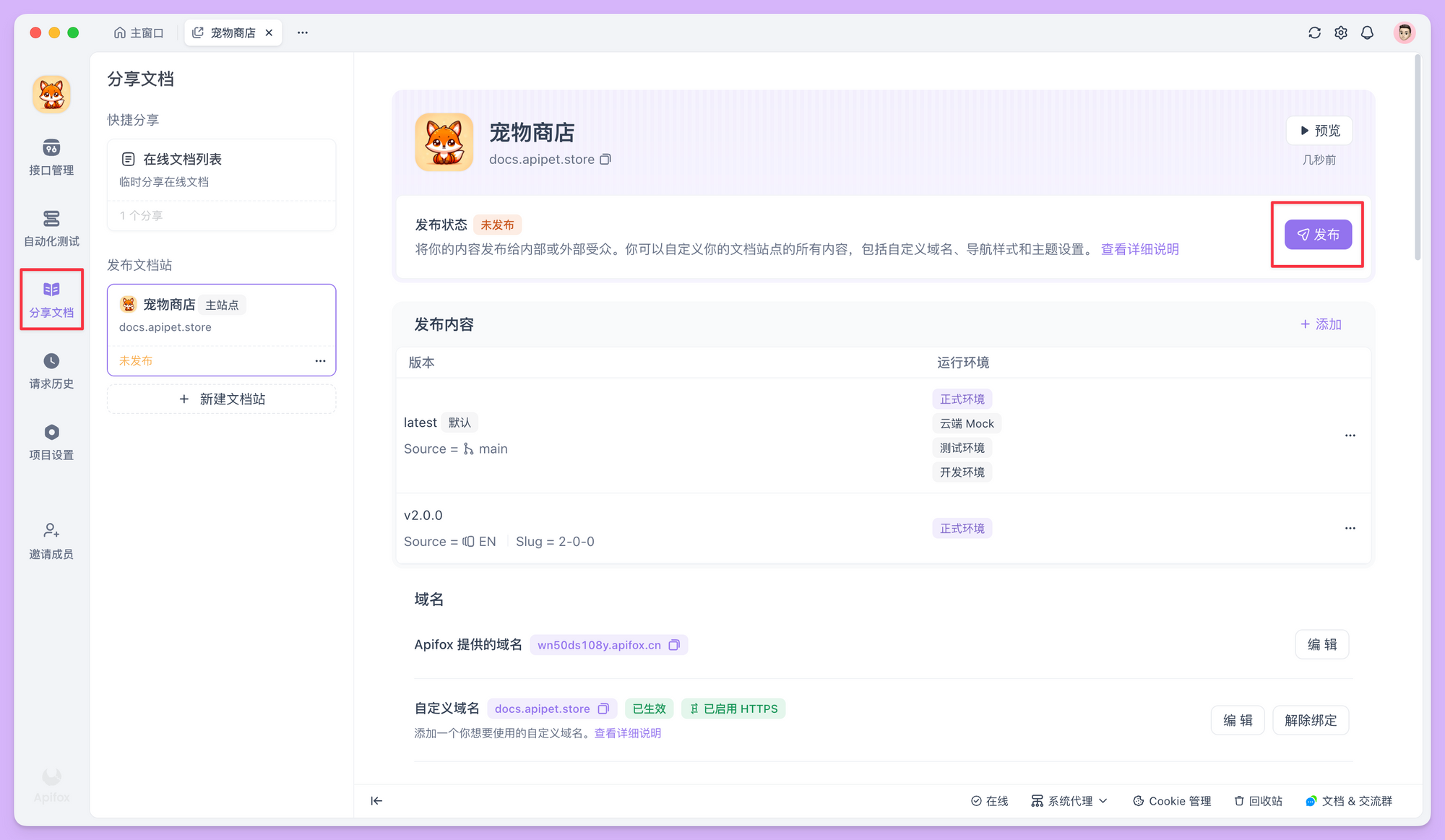Open 项目设置 in the sidebar

click(x=51, y=443)
